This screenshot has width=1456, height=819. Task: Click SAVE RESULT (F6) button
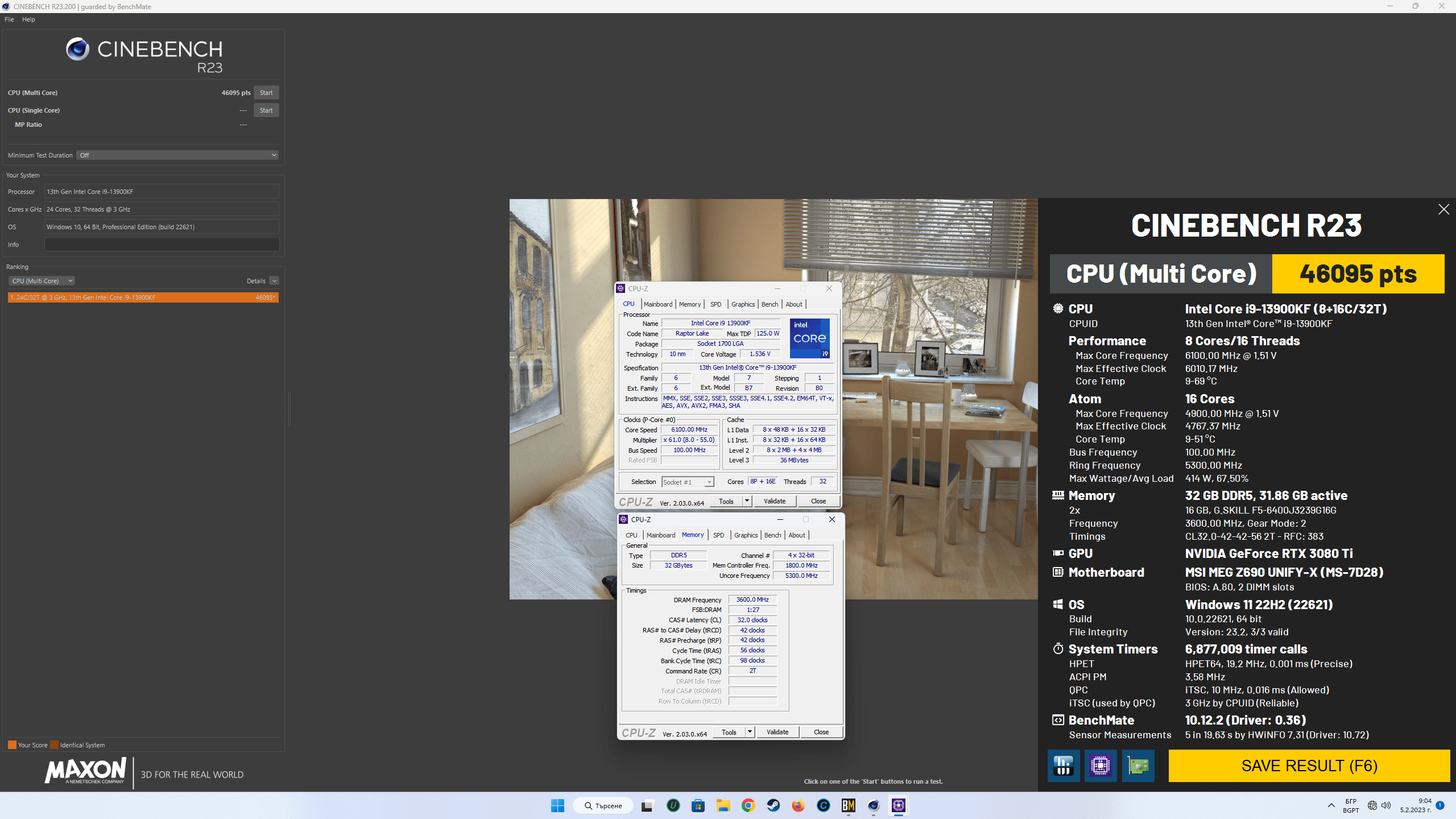click(1309, 766)
